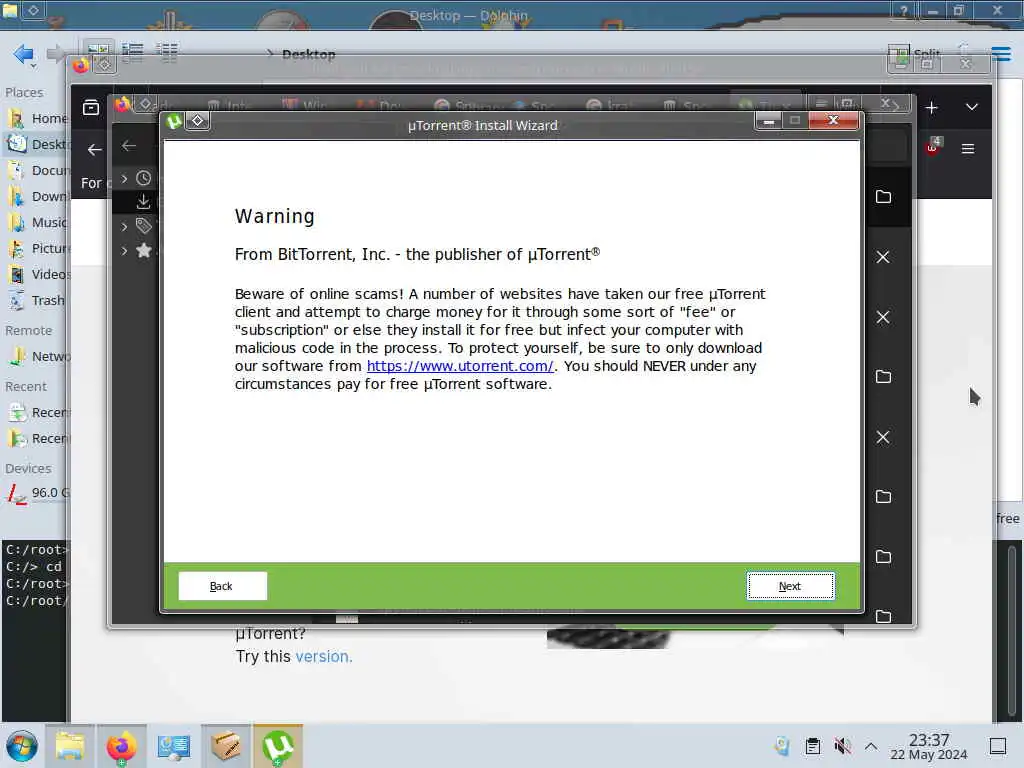Image resolution: width=1024 pixels, height=768 pixels.
Task: Open the Firefox application menu
Action: coord(968,149)
